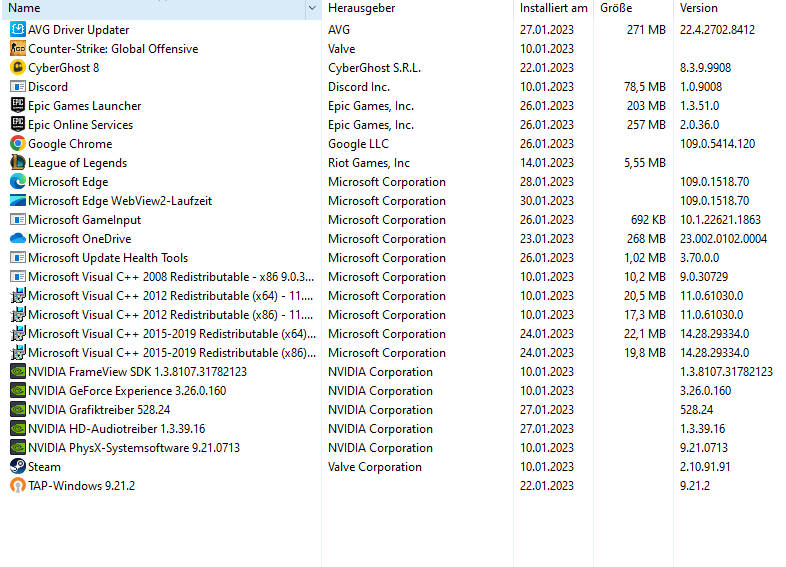Viewport: 786px width, 567px height.
Task: Click the Epic Online Services icon
Action: 18,124
